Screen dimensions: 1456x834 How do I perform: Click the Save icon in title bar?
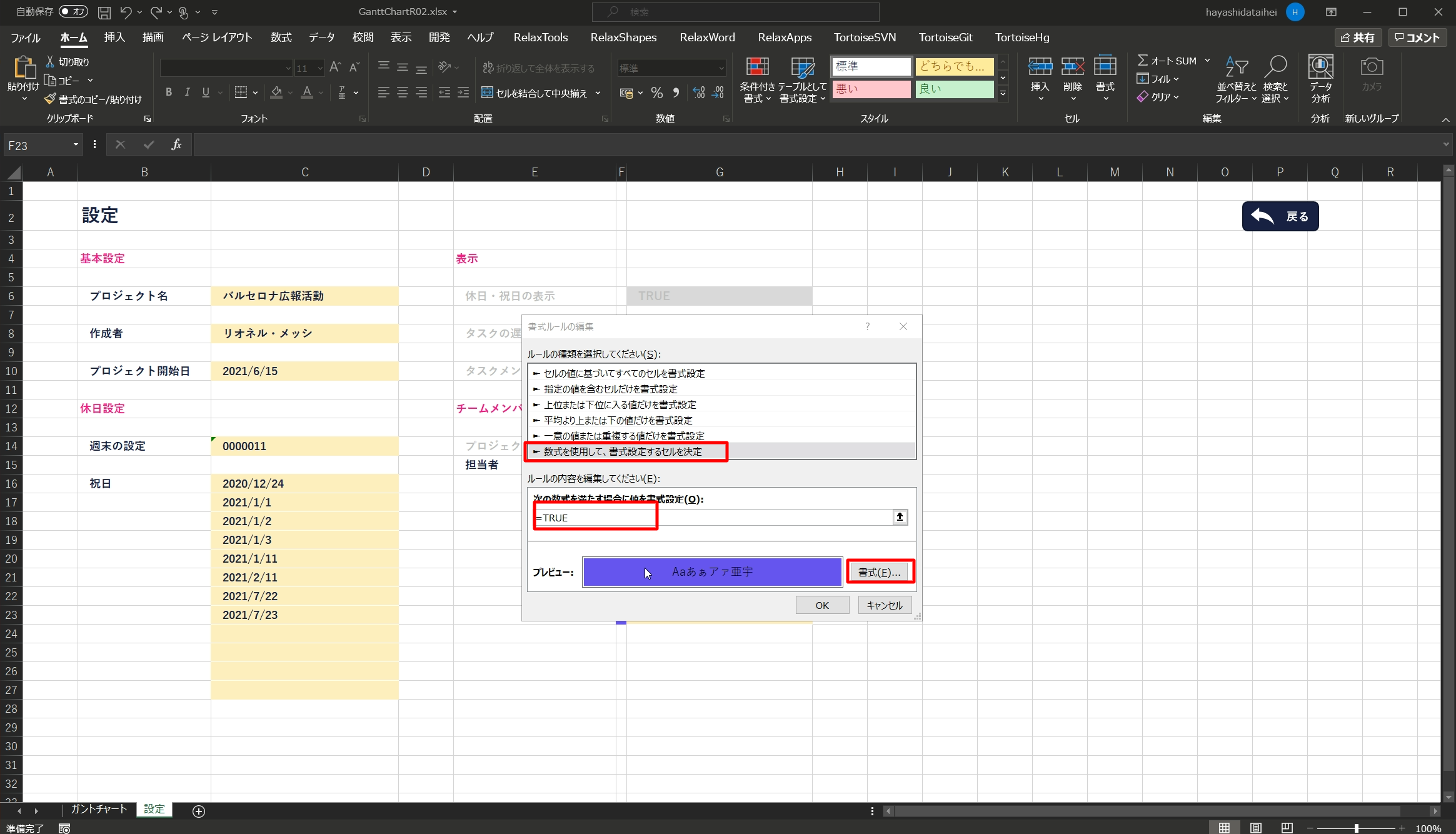pos(104,12)
